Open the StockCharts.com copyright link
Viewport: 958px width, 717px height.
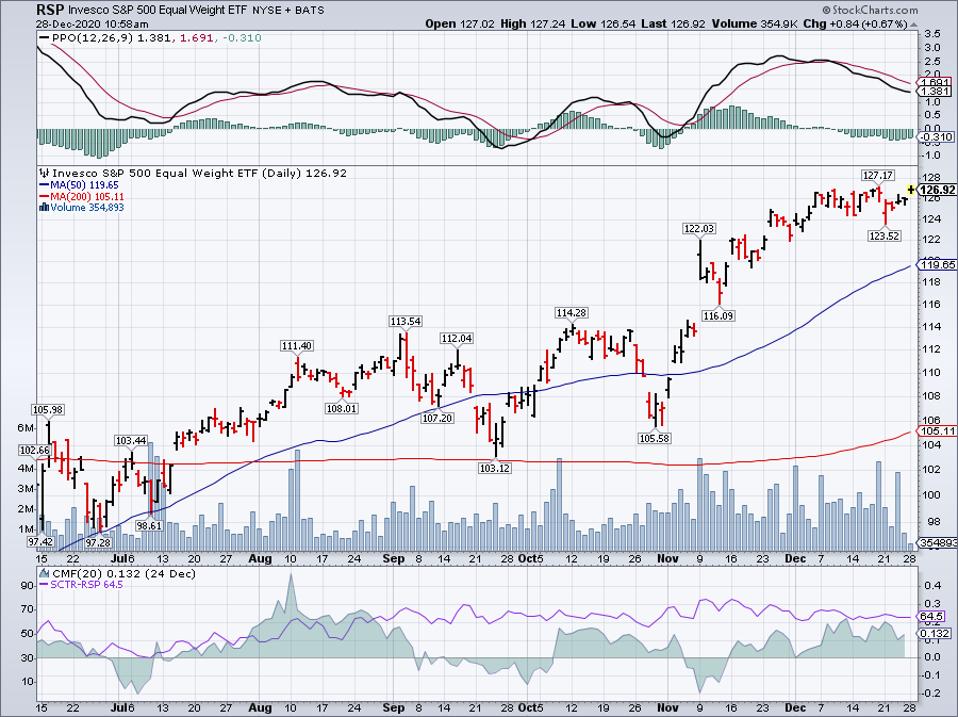pos(870,10)
